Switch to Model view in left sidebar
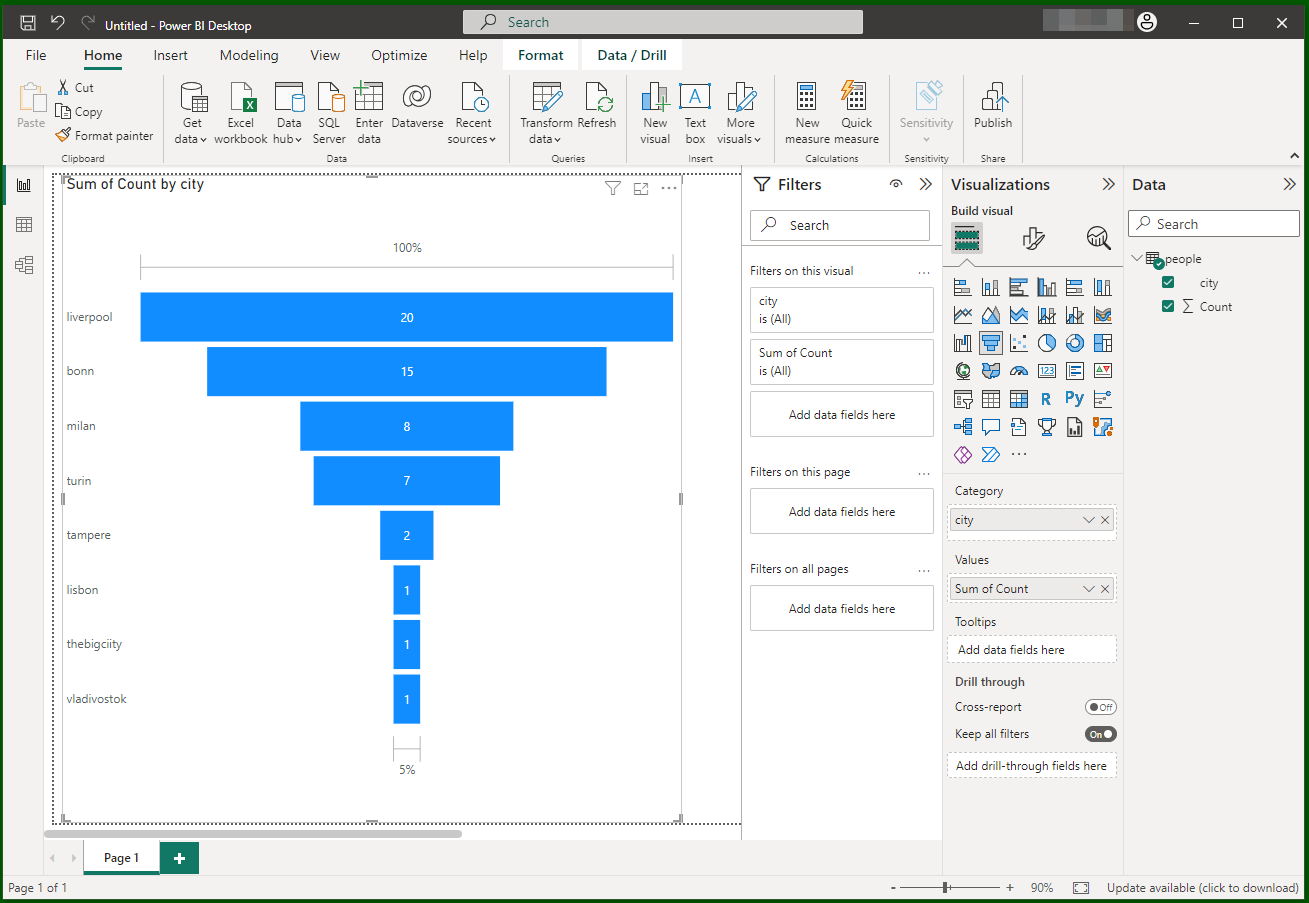This screenshot has width=1309, height=903. [24, 265]
